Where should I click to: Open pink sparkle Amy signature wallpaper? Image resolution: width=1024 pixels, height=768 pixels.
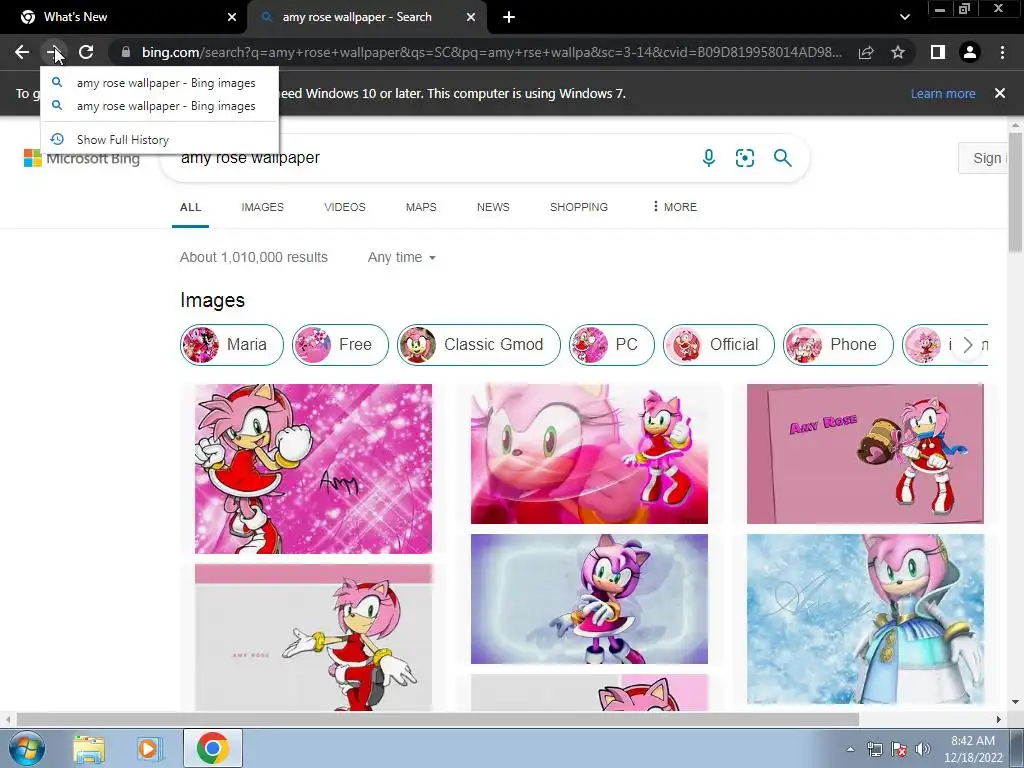pos(313,469)
